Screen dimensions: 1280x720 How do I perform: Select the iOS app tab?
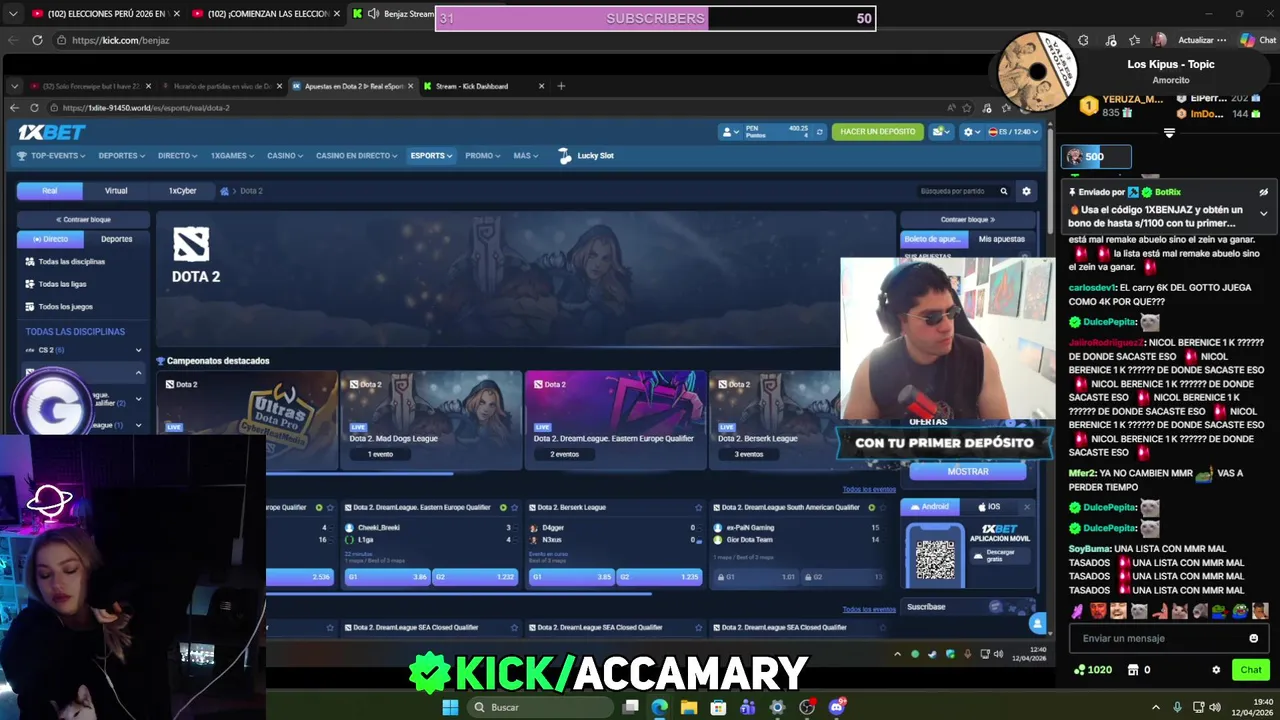pos(989,507)
